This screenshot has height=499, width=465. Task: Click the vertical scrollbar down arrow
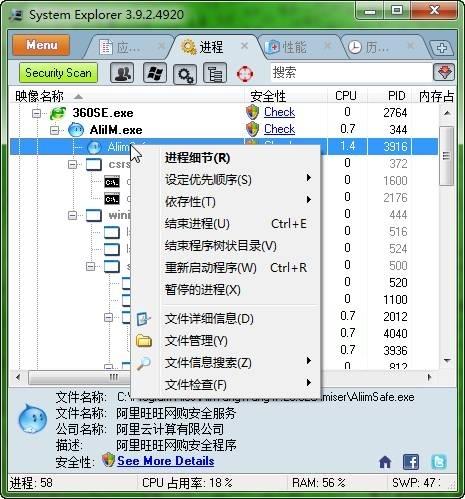(447, 360)
